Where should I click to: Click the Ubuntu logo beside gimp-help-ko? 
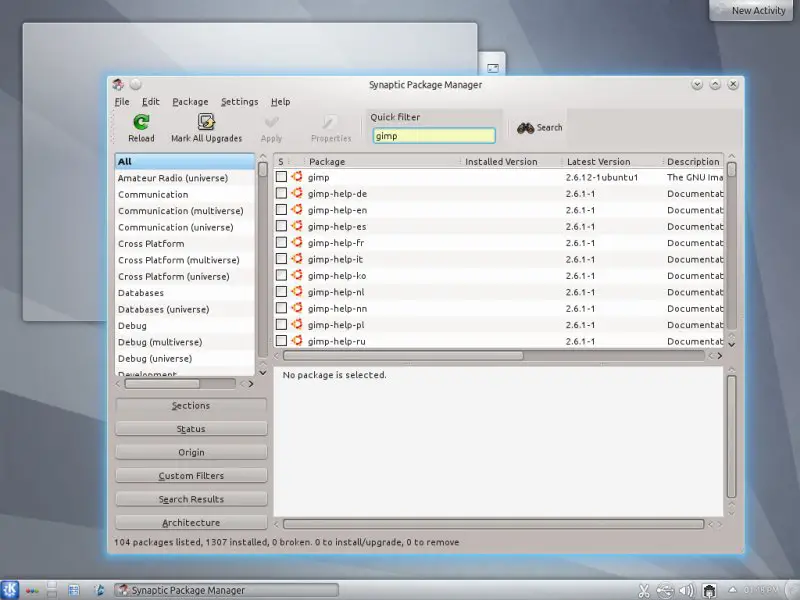[x=297, y=275]
